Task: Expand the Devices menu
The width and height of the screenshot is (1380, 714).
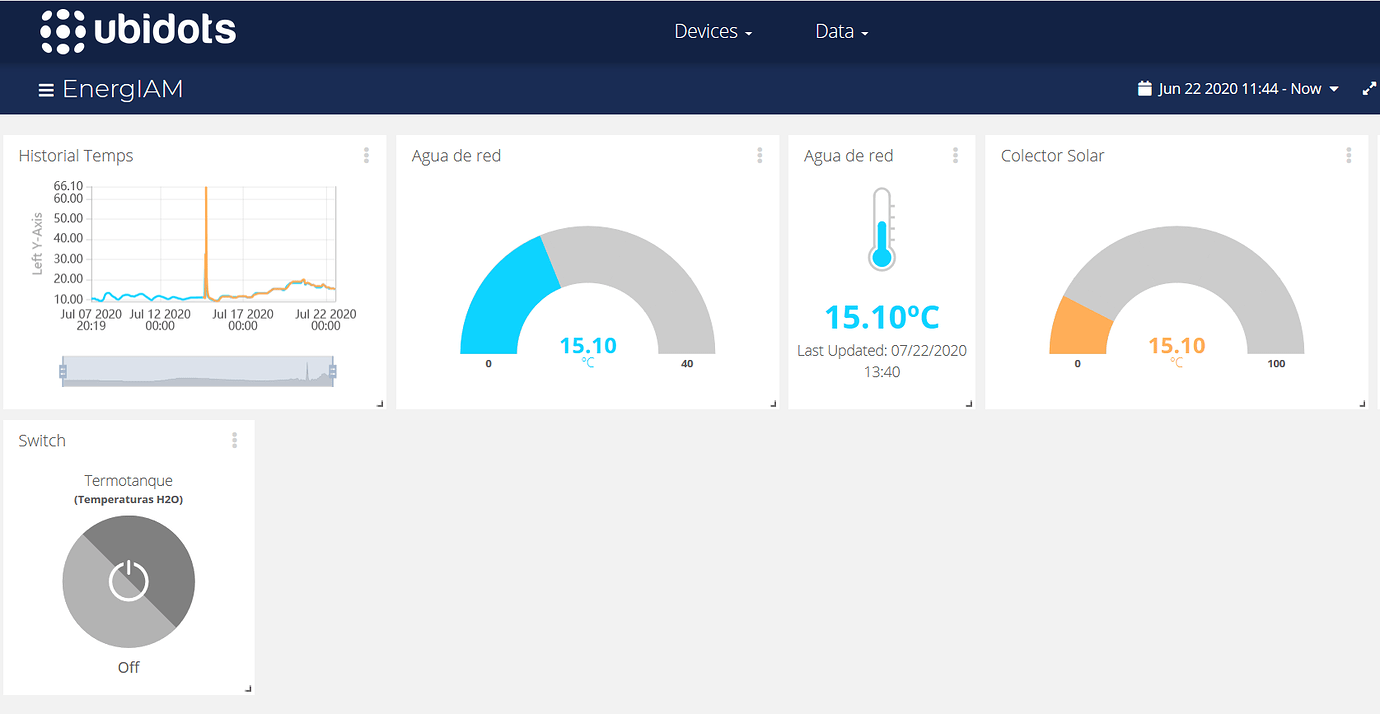Action: pyautogui.click(x=712, y=31)
